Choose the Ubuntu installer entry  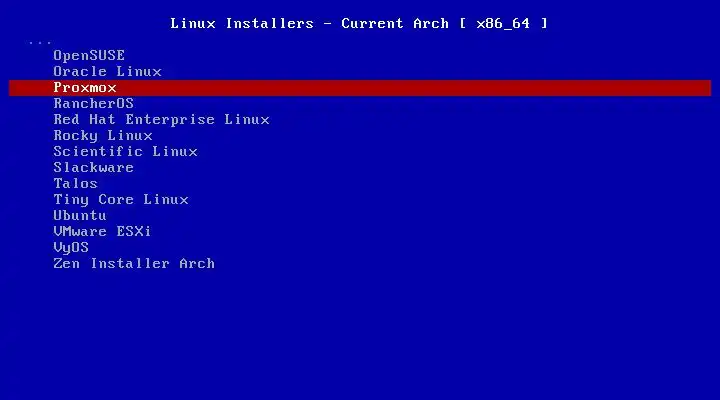pos(80,216)
